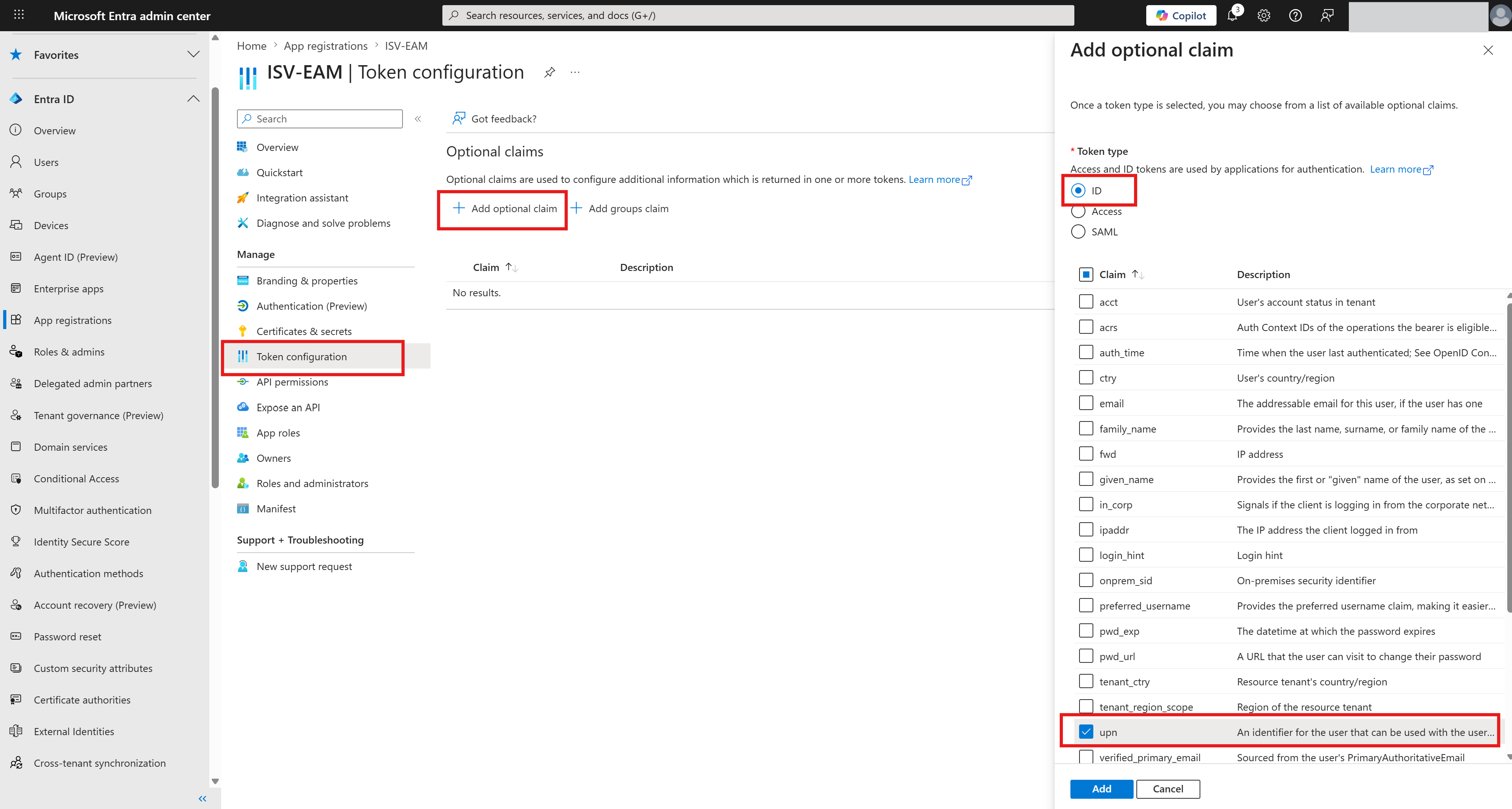
Task: Open the account avatar menu
Action: (1500, 15)
